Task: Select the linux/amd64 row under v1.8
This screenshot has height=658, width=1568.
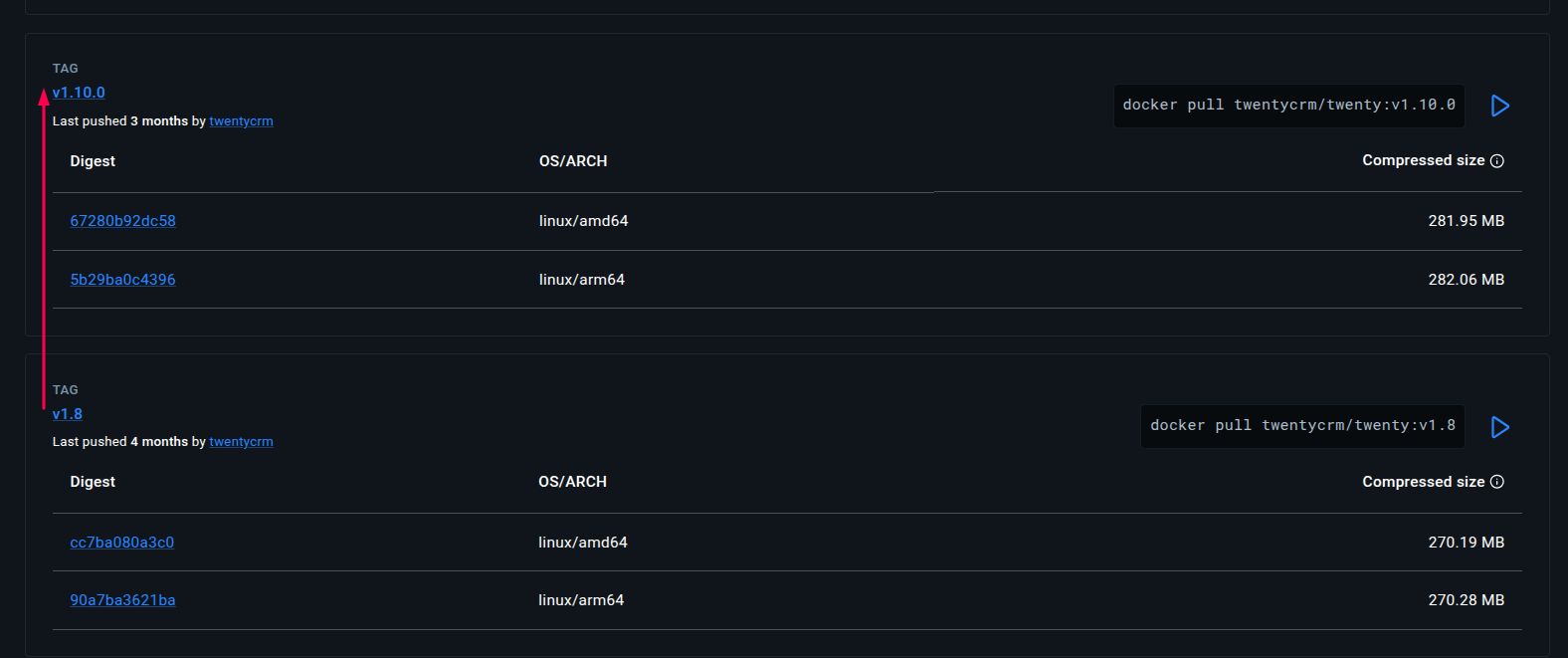Action: [583, 542]
